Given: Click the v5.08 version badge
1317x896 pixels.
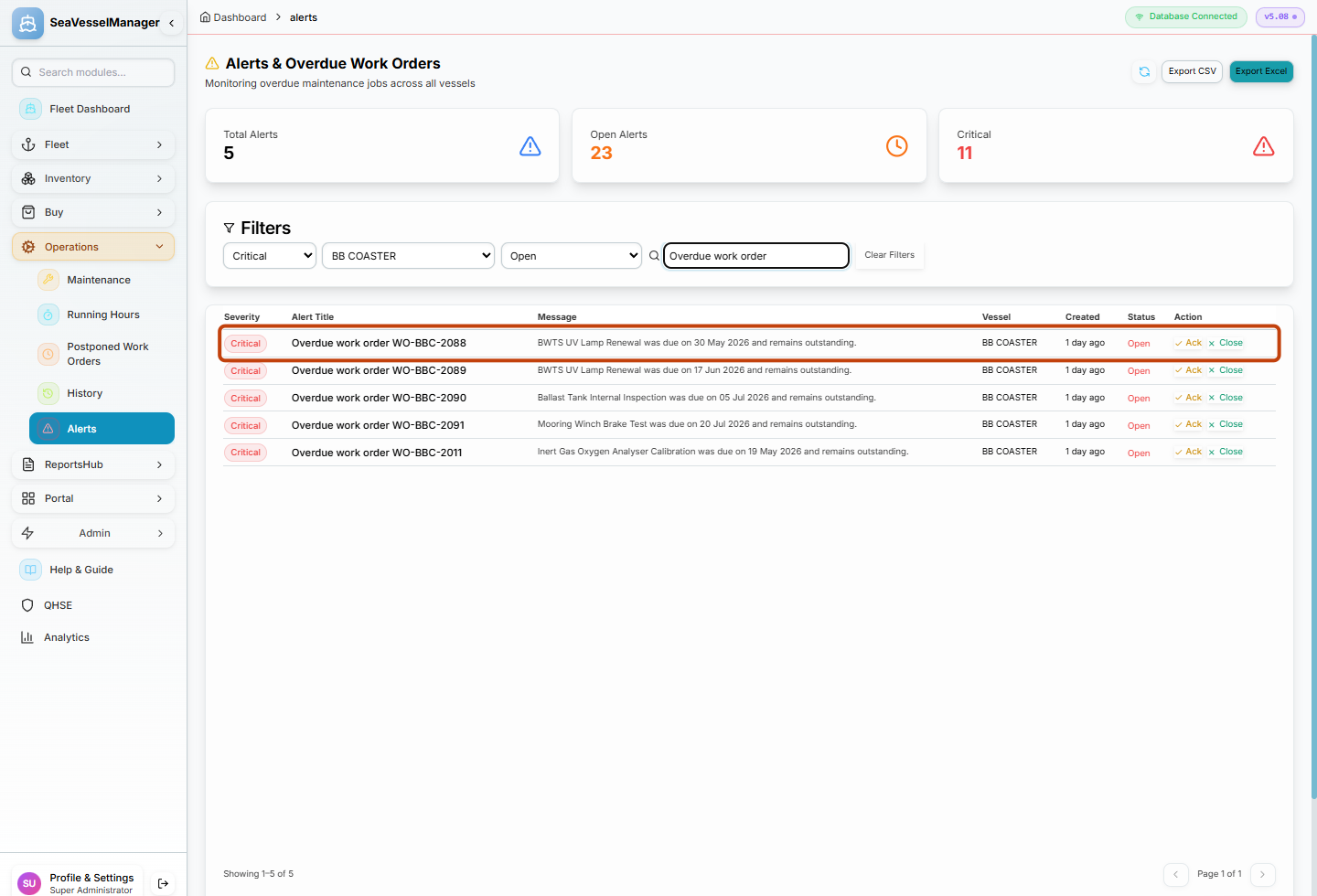Looking at the screenshot, I should tap(1280, 16).
